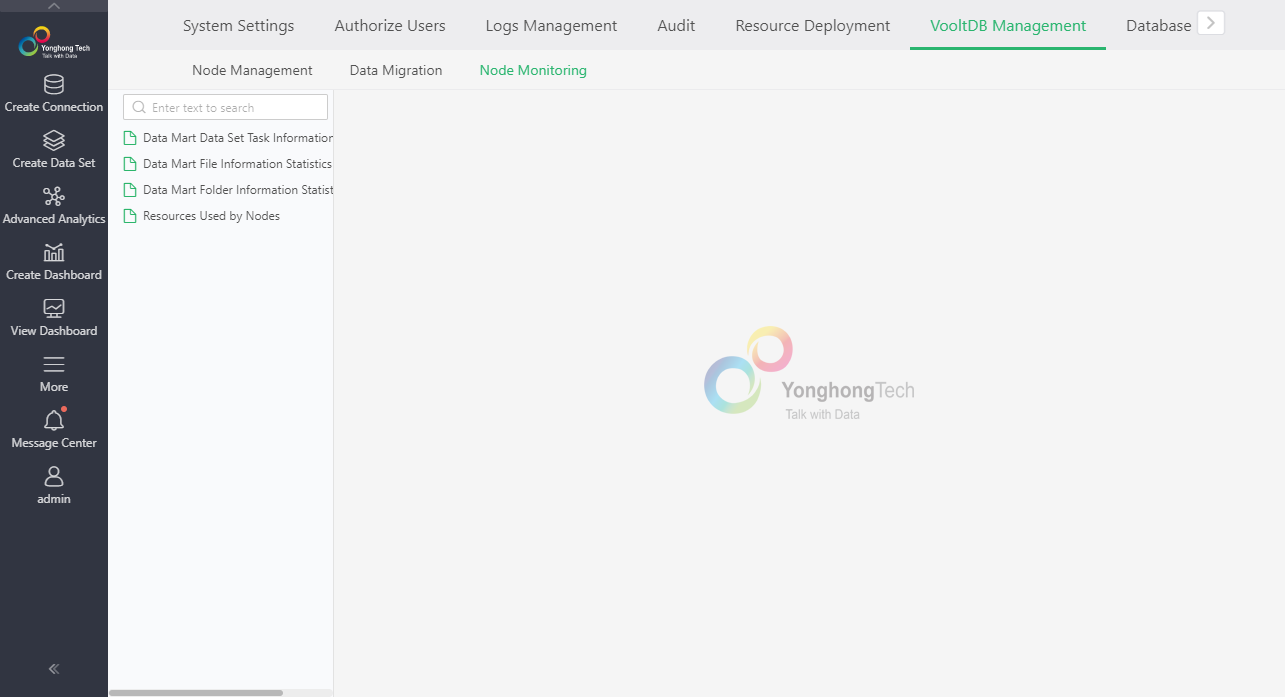
Task: Open the More menu icon
Action: pos(54,365)
